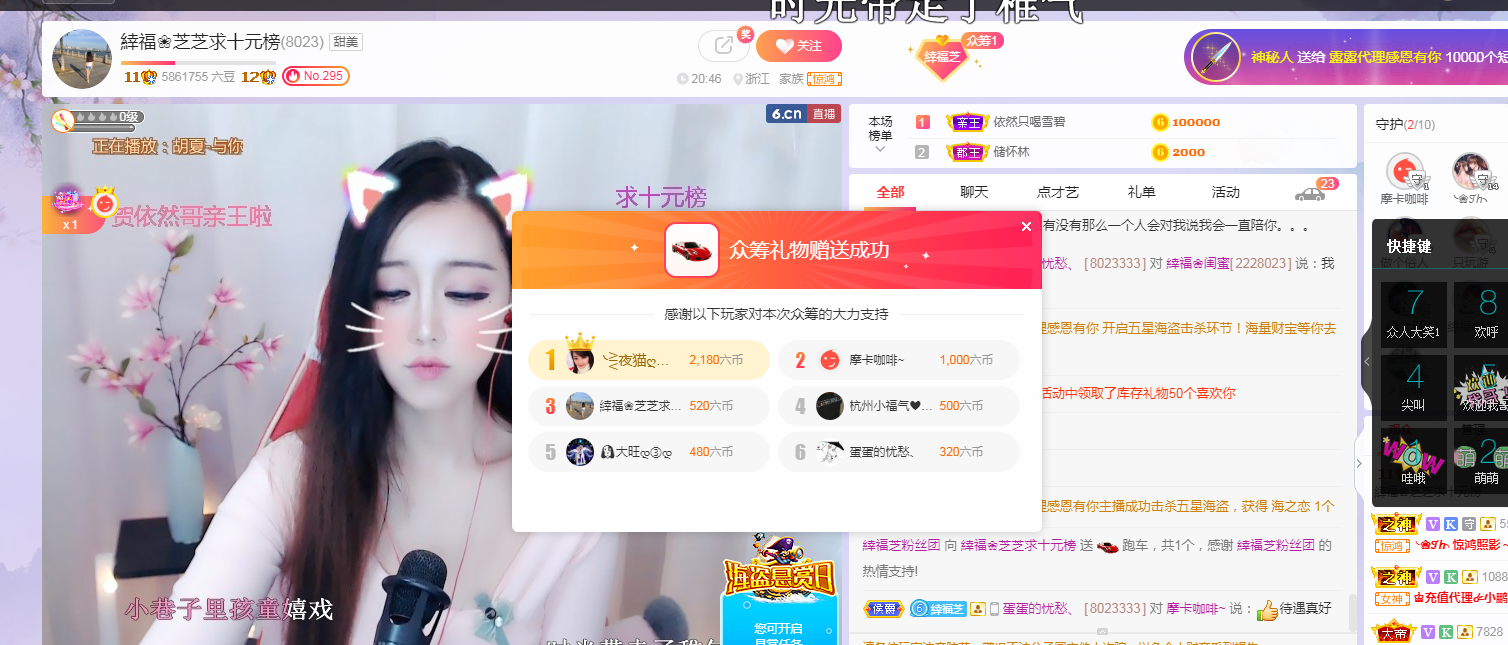Click the 您可开启 task button
Viewport: 1508px width, 645px height.
tap(778, 628)
